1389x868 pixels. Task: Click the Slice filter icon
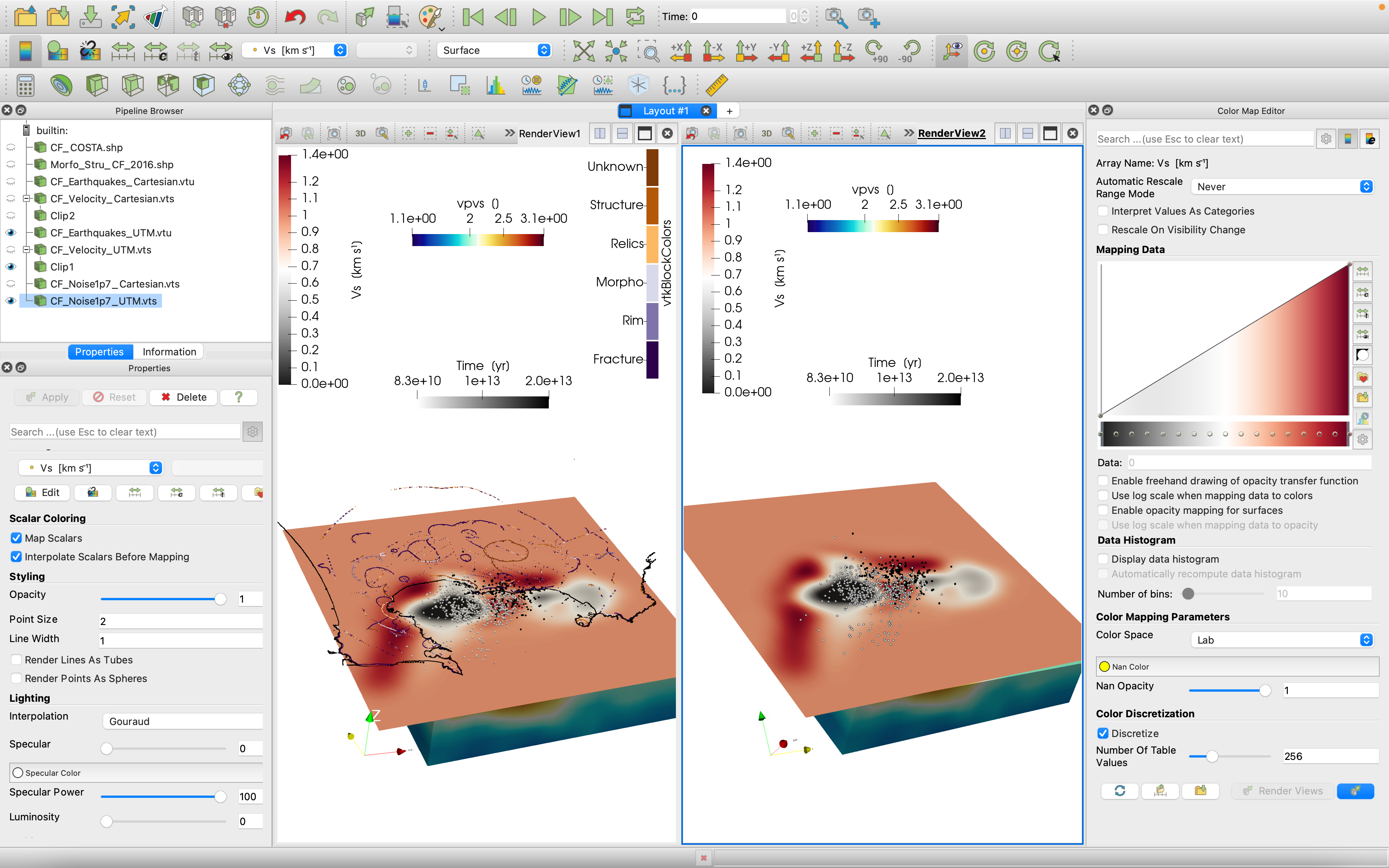pos(132,86)
